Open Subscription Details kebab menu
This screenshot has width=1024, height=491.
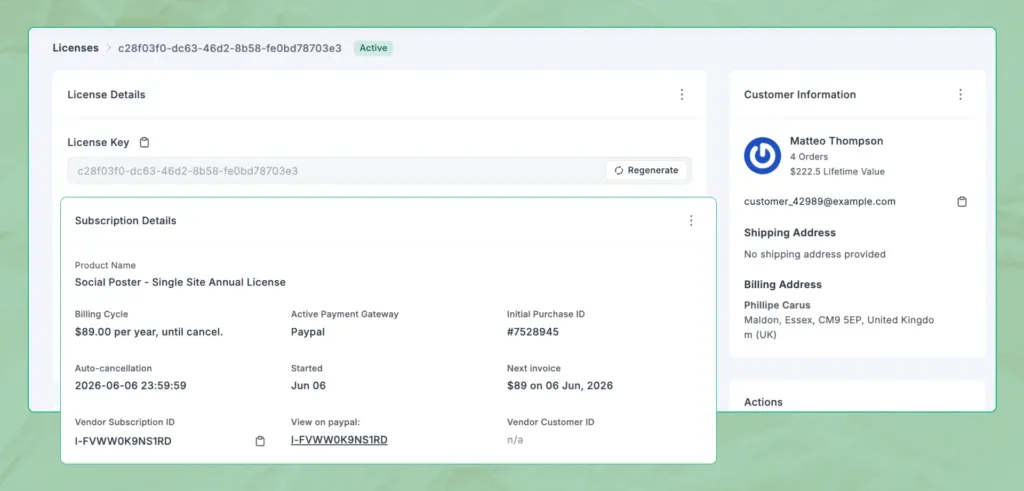690,221
